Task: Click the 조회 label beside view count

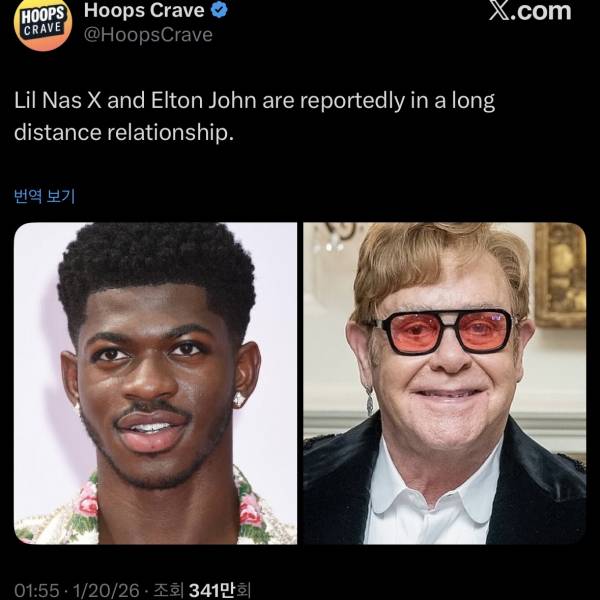Action: 168,590
